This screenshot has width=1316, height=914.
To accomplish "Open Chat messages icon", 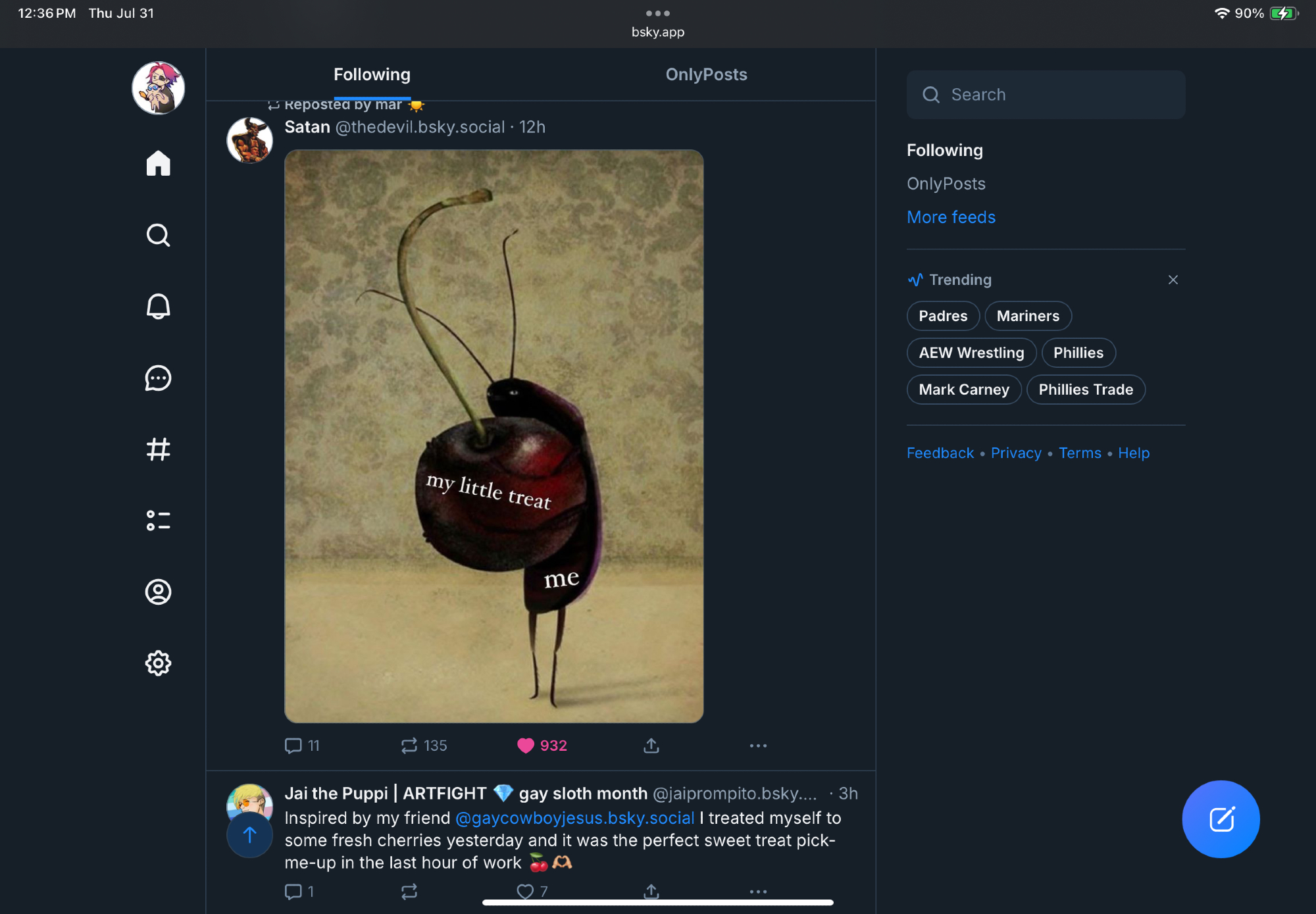I will click(x=158, y=378).
